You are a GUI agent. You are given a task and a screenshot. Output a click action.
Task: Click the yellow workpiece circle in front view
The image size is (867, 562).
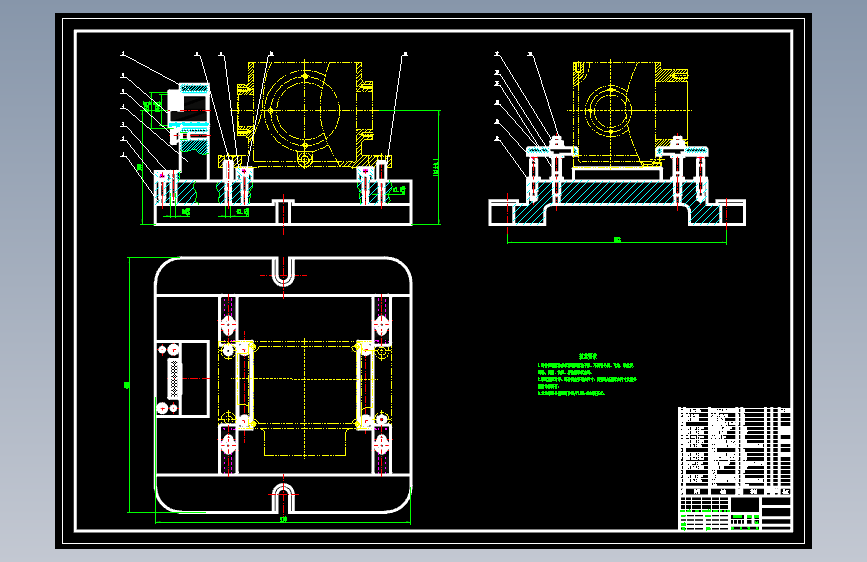coord(305,110)
